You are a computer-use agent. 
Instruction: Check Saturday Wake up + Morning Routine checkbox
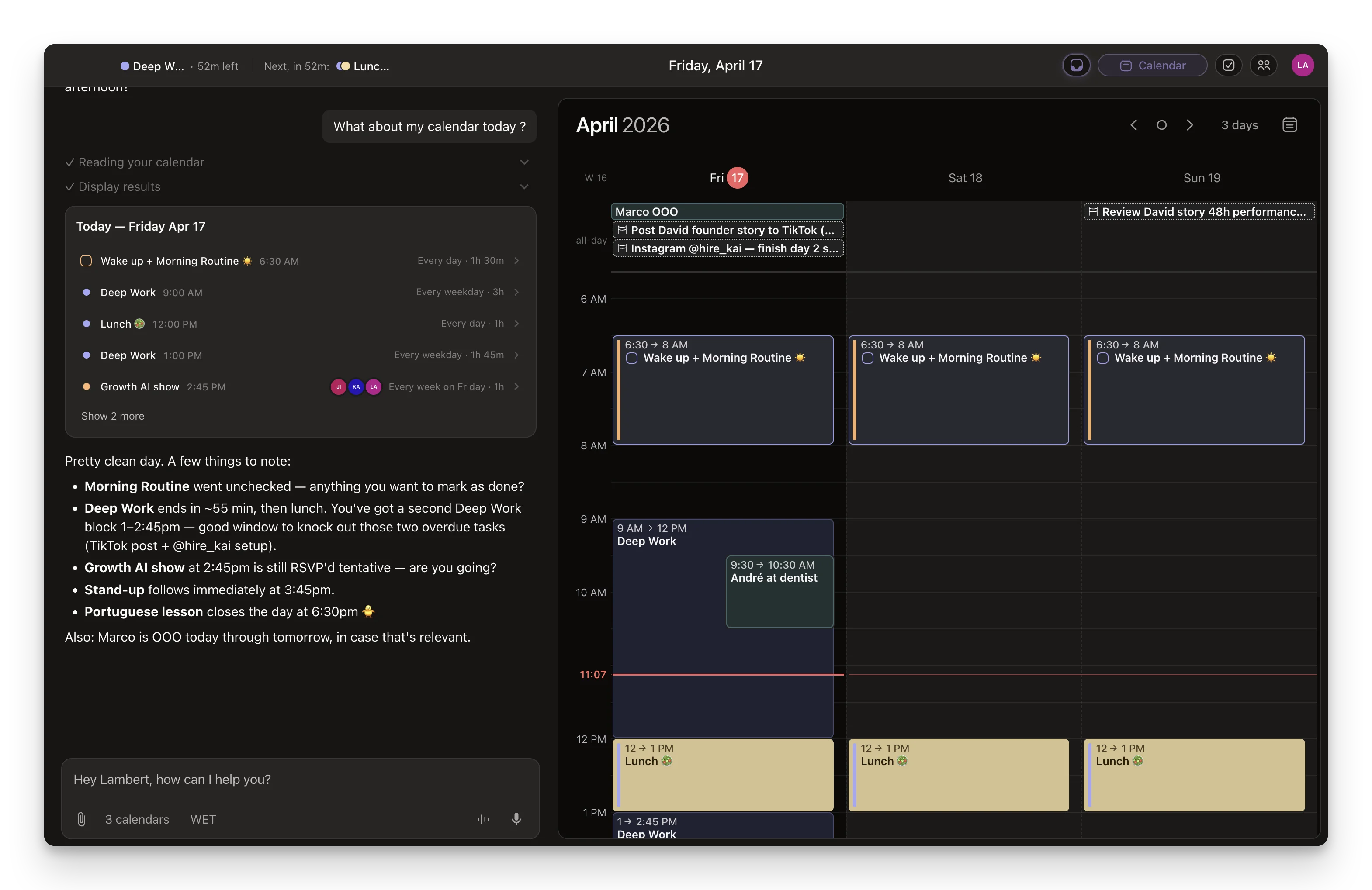pyautogui.click(x=868, y=358)
